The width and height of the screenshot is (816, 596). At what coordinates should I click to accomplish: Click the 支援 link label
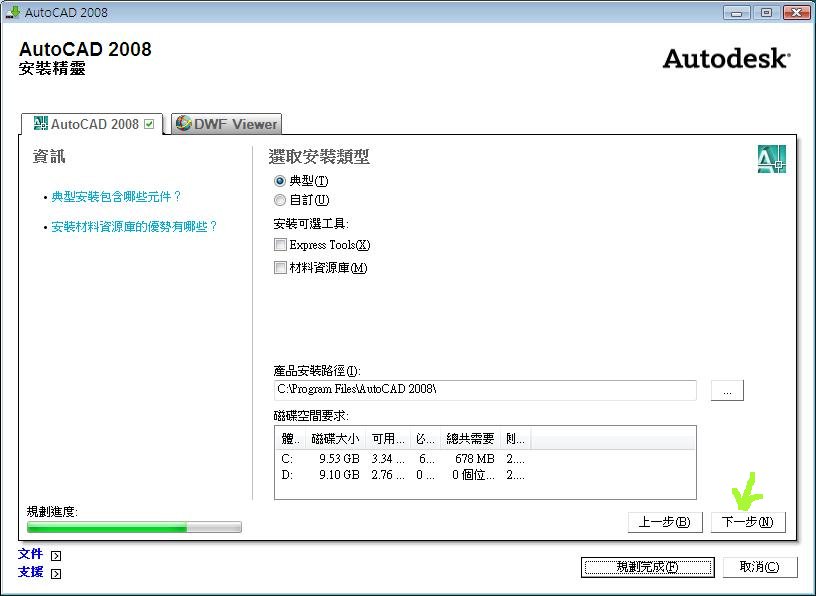30,572
